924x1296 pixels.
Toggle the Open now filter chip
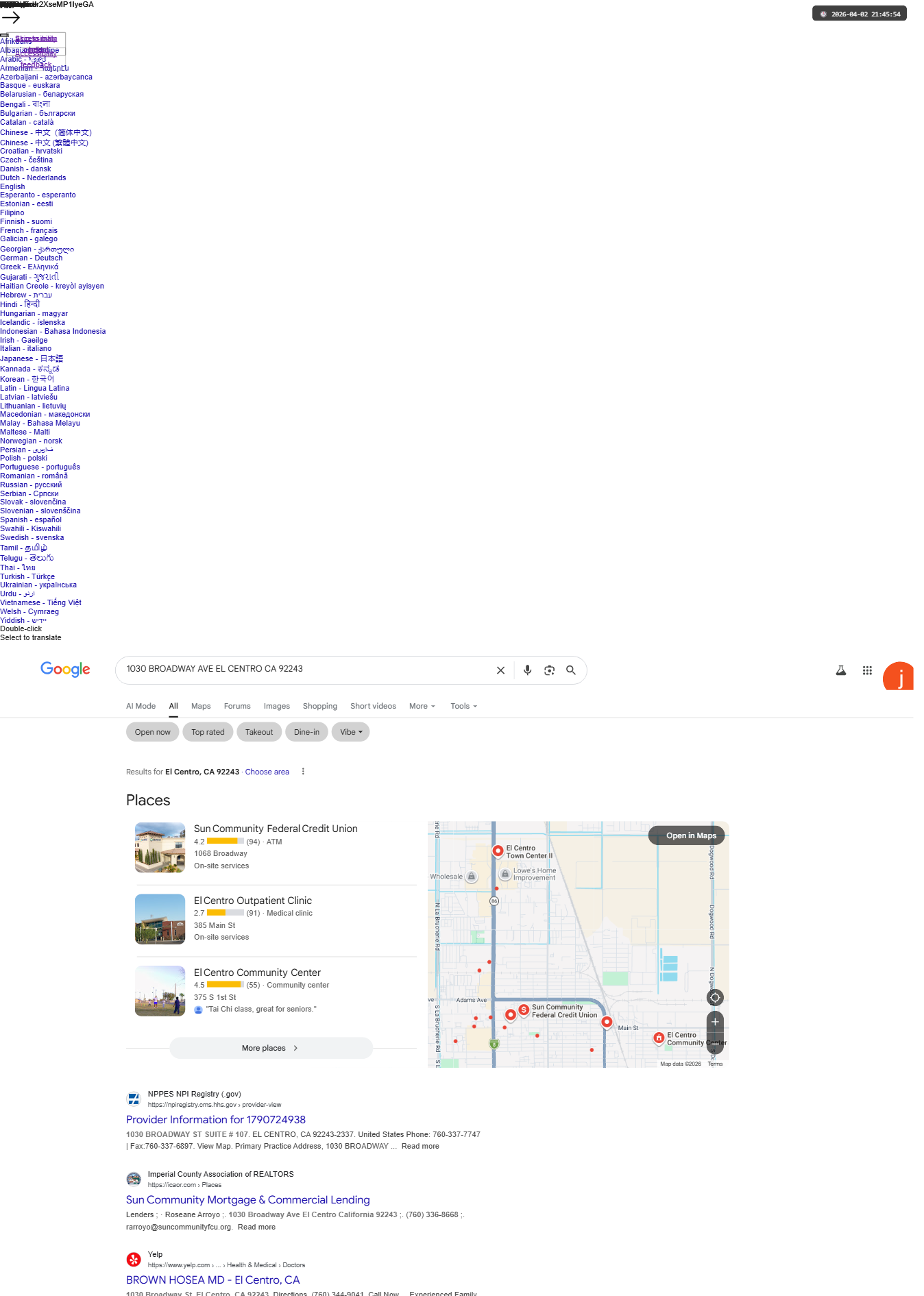pyautogui.click(x=153, y=732)
